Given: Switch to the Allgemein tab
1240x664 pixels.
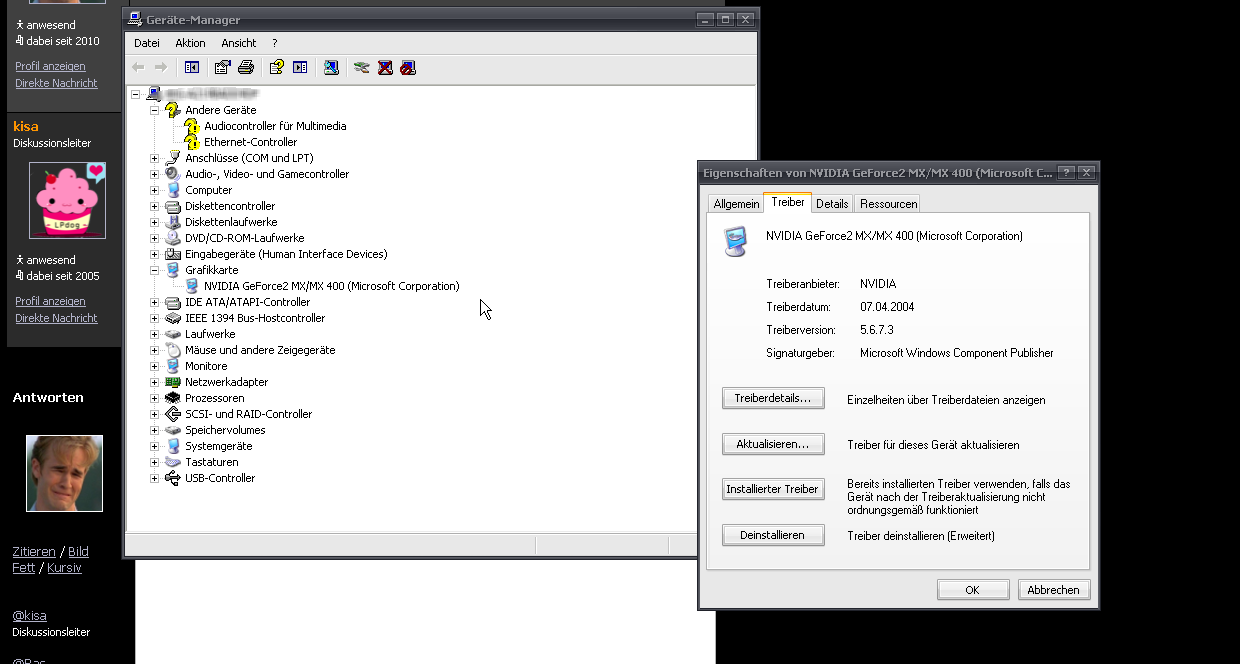Looking at the screenshot, I should (736, 203).
